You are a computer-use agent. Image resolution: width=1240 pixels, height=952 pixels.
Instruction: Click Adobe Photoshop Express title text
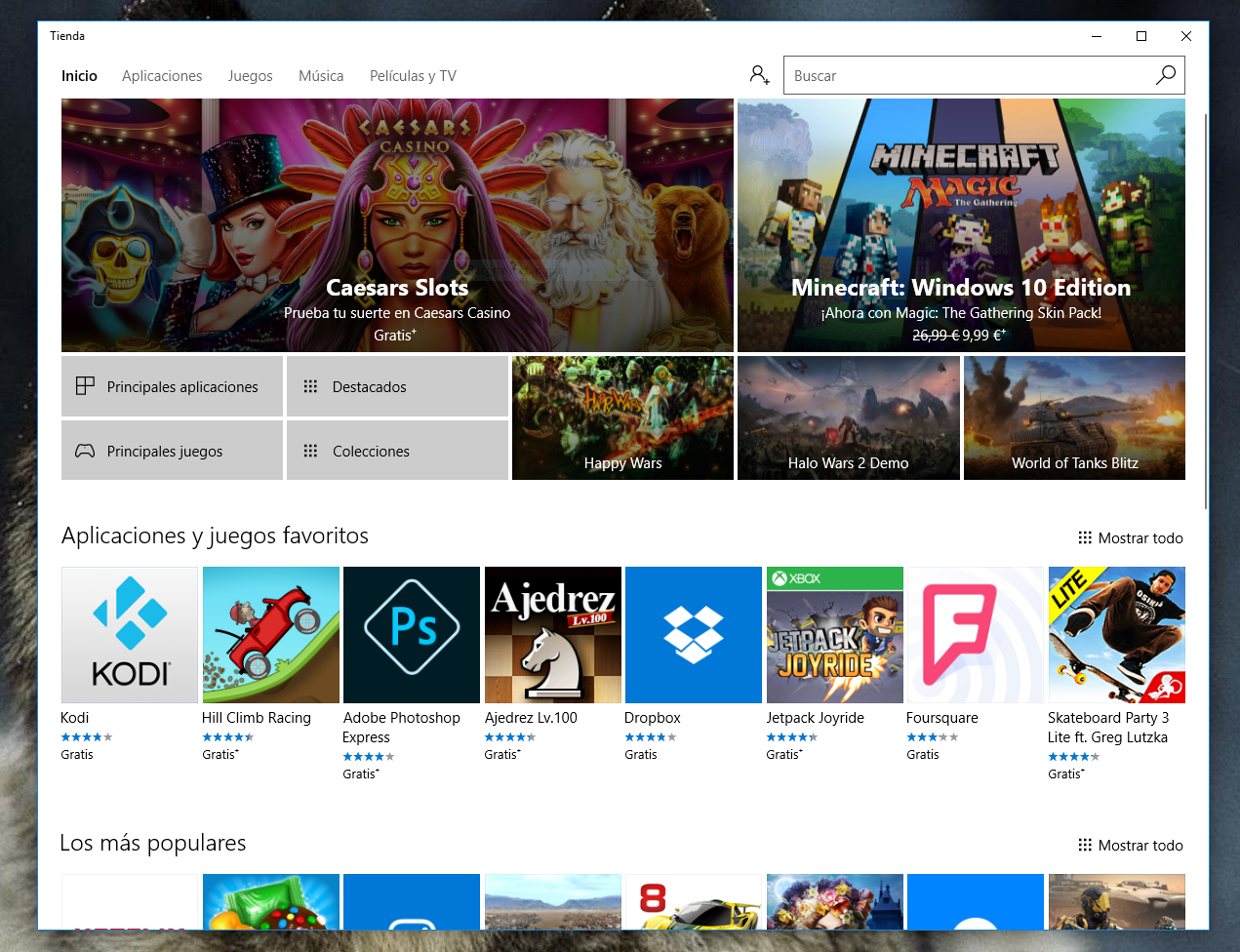[401, 728]
